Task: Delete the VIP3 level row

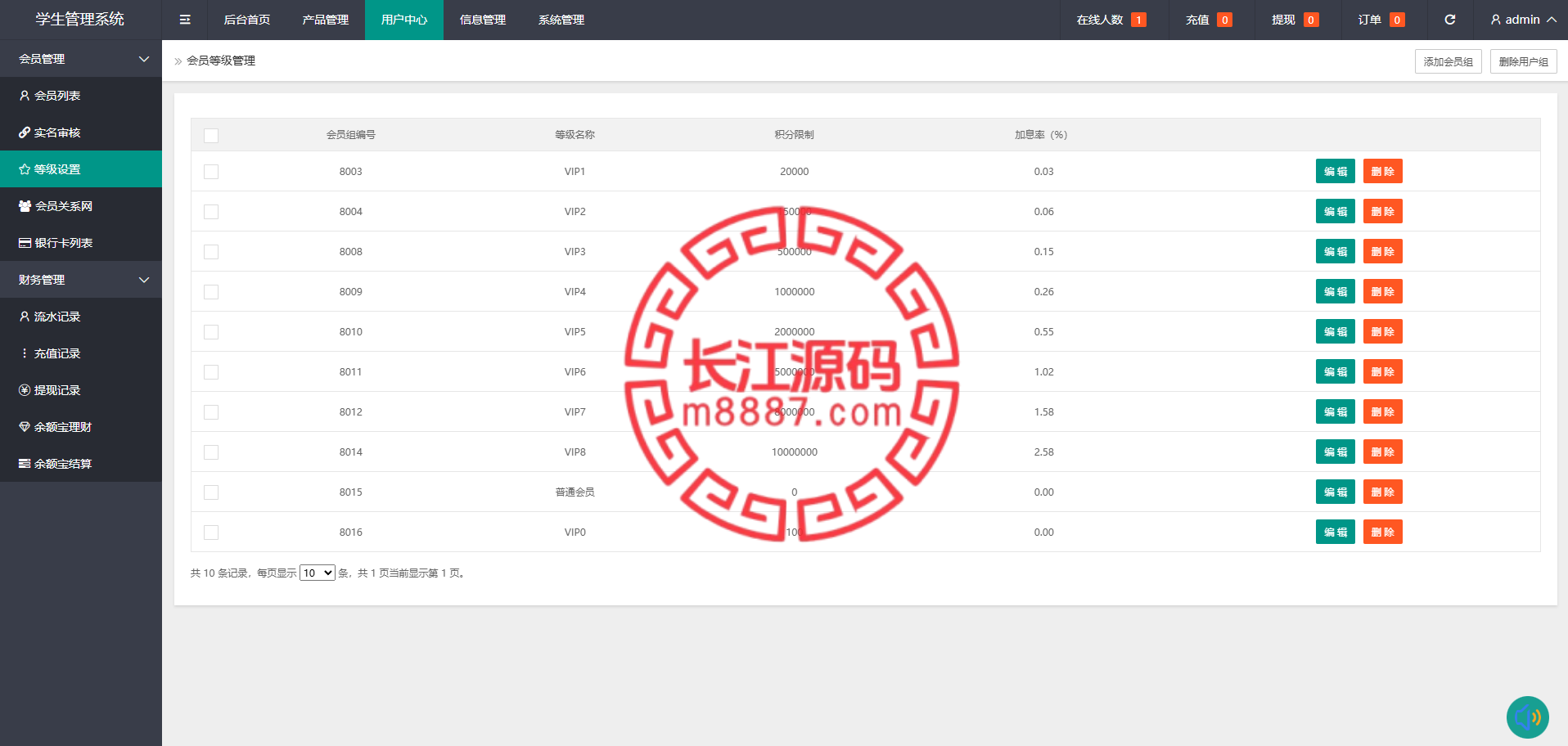Action: (x=1383, y=251)
